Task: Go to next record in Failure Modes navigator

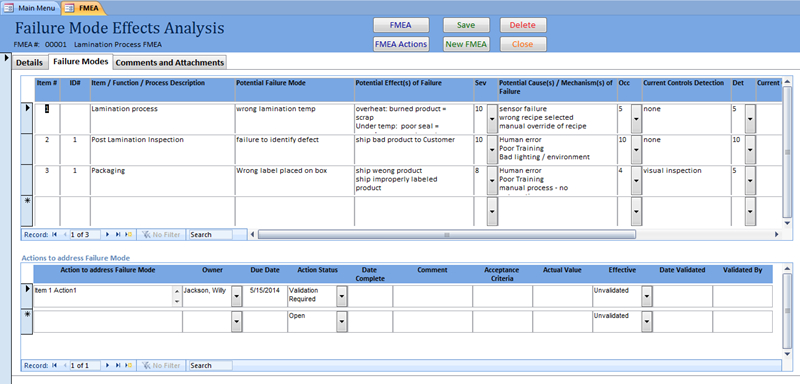Action: (x=108, y=235)
